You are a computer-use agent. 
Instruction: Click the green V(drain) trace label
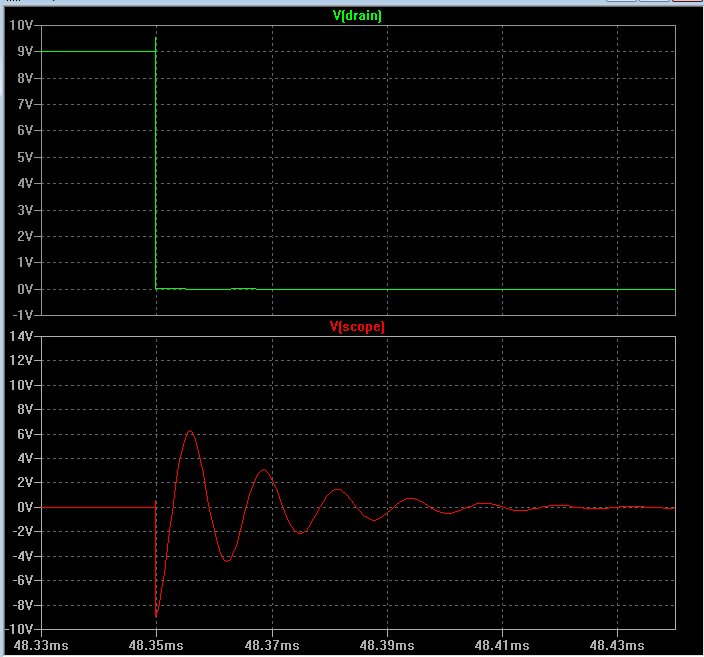coord(357,16)
